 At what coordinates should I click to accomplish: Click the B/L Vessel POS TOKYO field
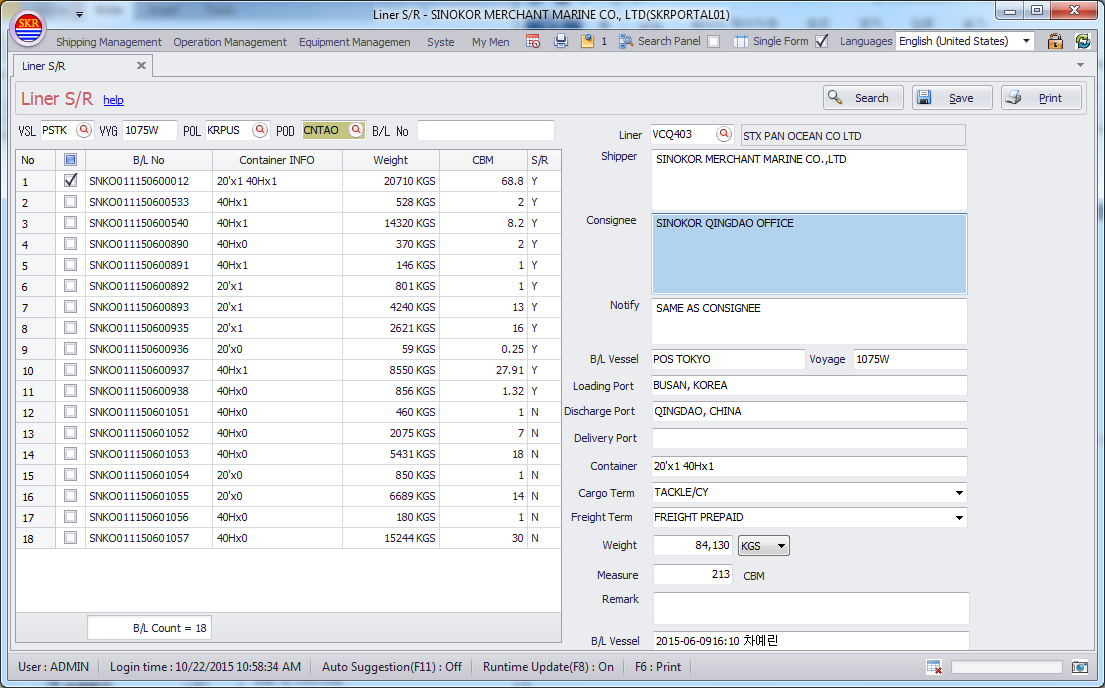(x=728, y=360)
